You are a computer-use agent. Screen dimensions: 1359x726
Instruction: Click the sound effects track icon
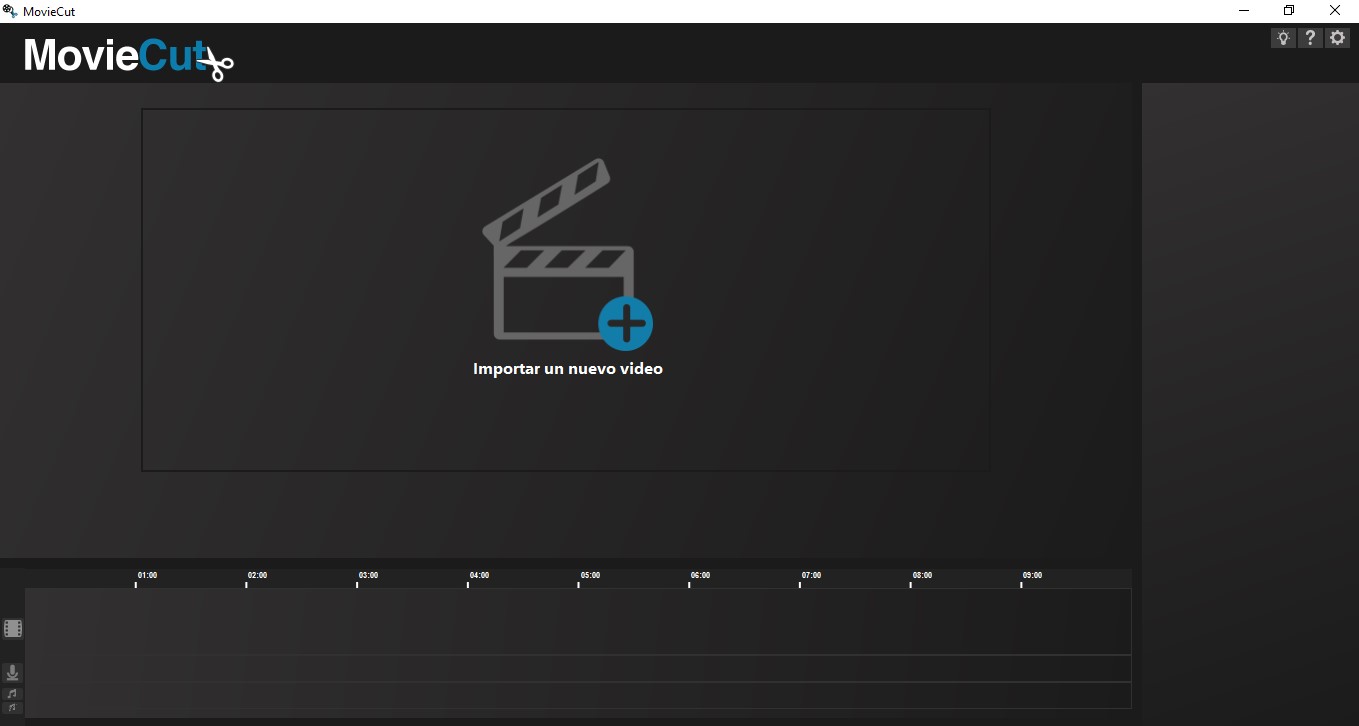click(12, 706)
